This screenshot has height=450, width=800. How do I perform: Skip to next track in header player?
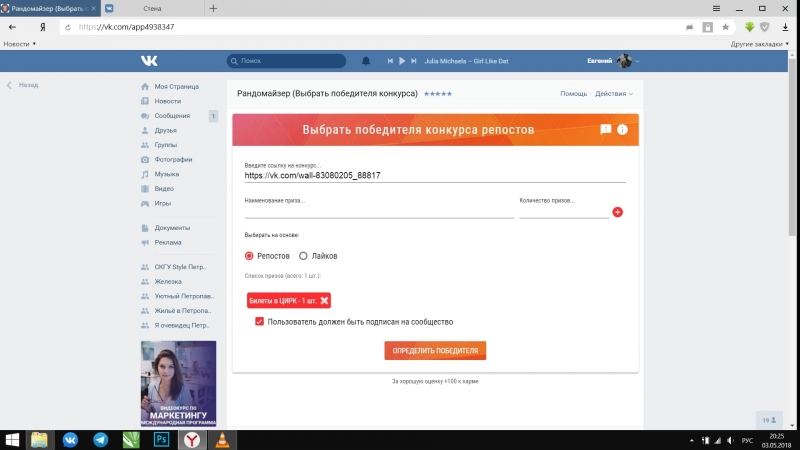[x=414, y=61]
